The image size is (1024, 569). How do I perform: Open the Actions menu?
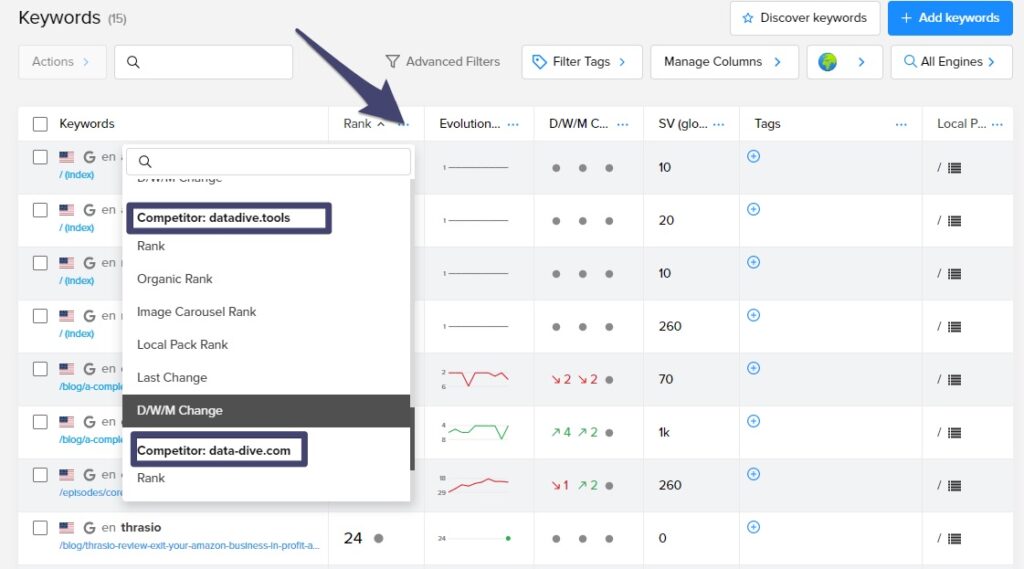tap(62, 61)
